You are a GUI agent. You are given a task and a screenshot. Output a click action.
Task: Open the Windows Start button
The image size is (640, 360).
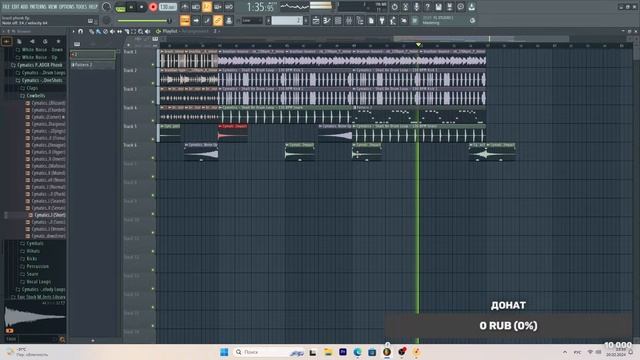point(224,352)
